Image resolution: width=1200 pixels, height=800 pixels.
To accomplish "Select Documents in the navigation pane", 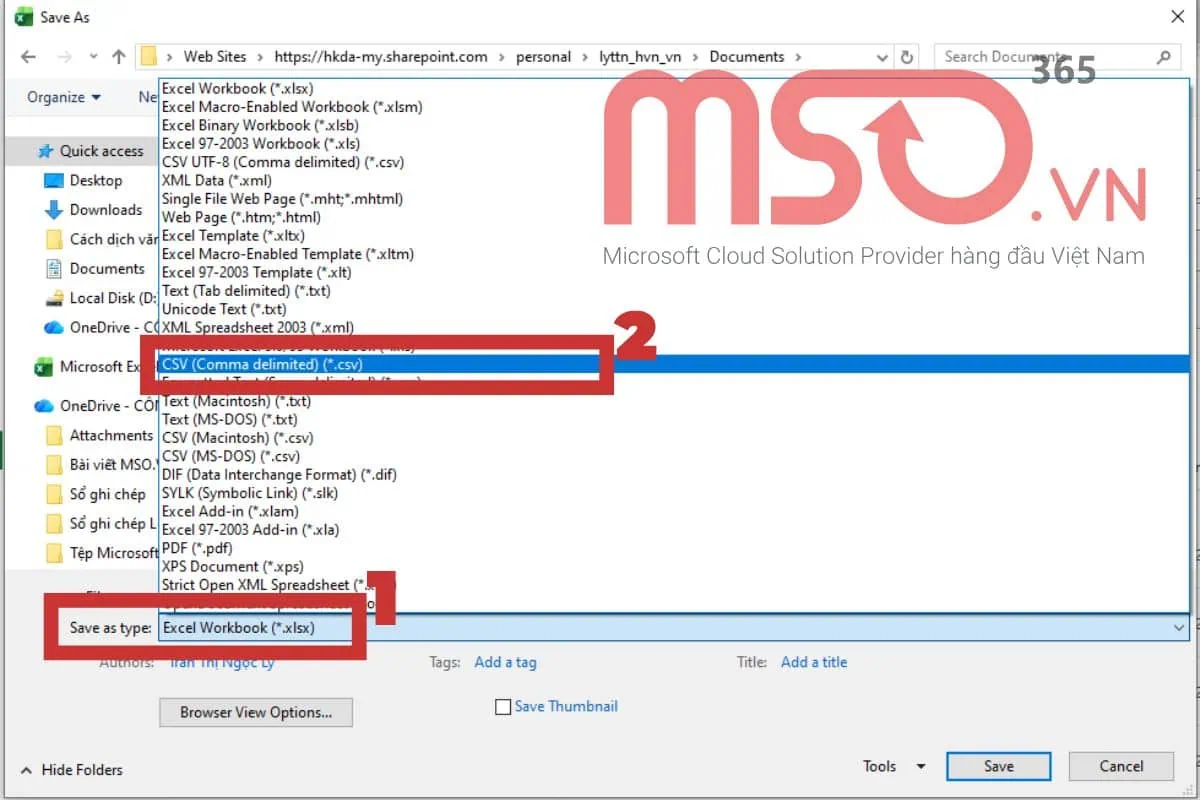I will pos(107,269).
